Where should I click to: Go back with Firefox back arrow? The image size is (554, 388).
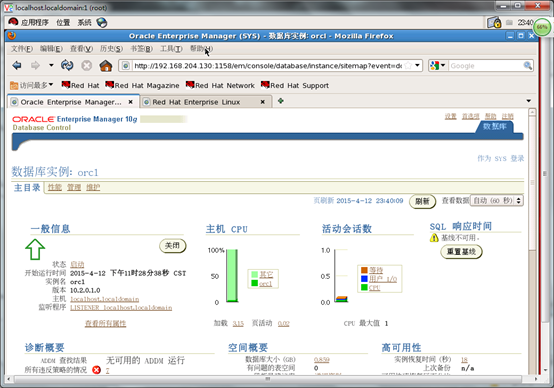coord(17,65)
